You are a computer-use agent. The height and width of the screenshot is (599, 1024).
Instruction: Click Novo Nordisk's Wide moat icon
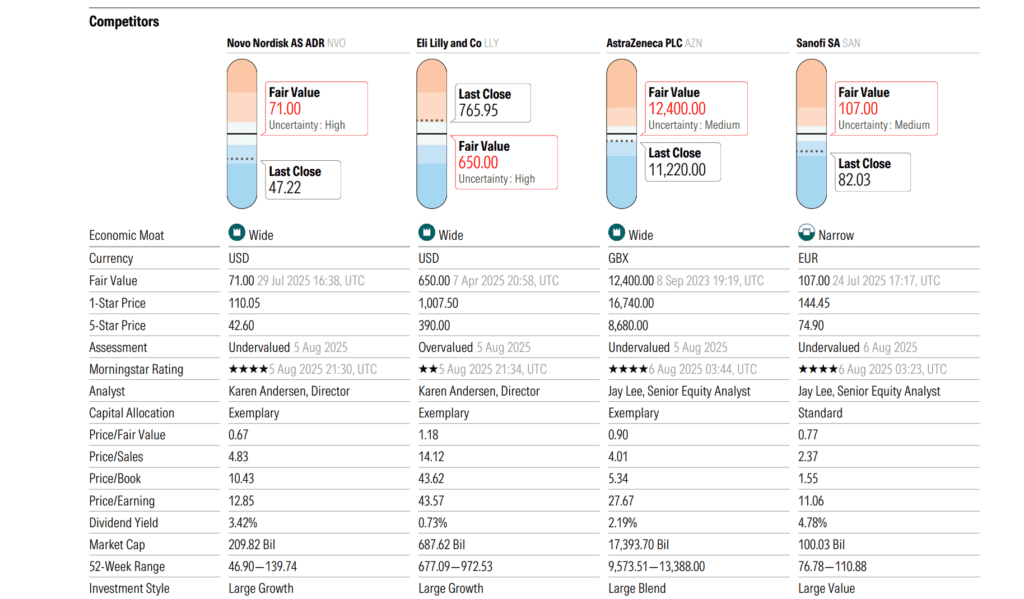click(x=237, y=235)
